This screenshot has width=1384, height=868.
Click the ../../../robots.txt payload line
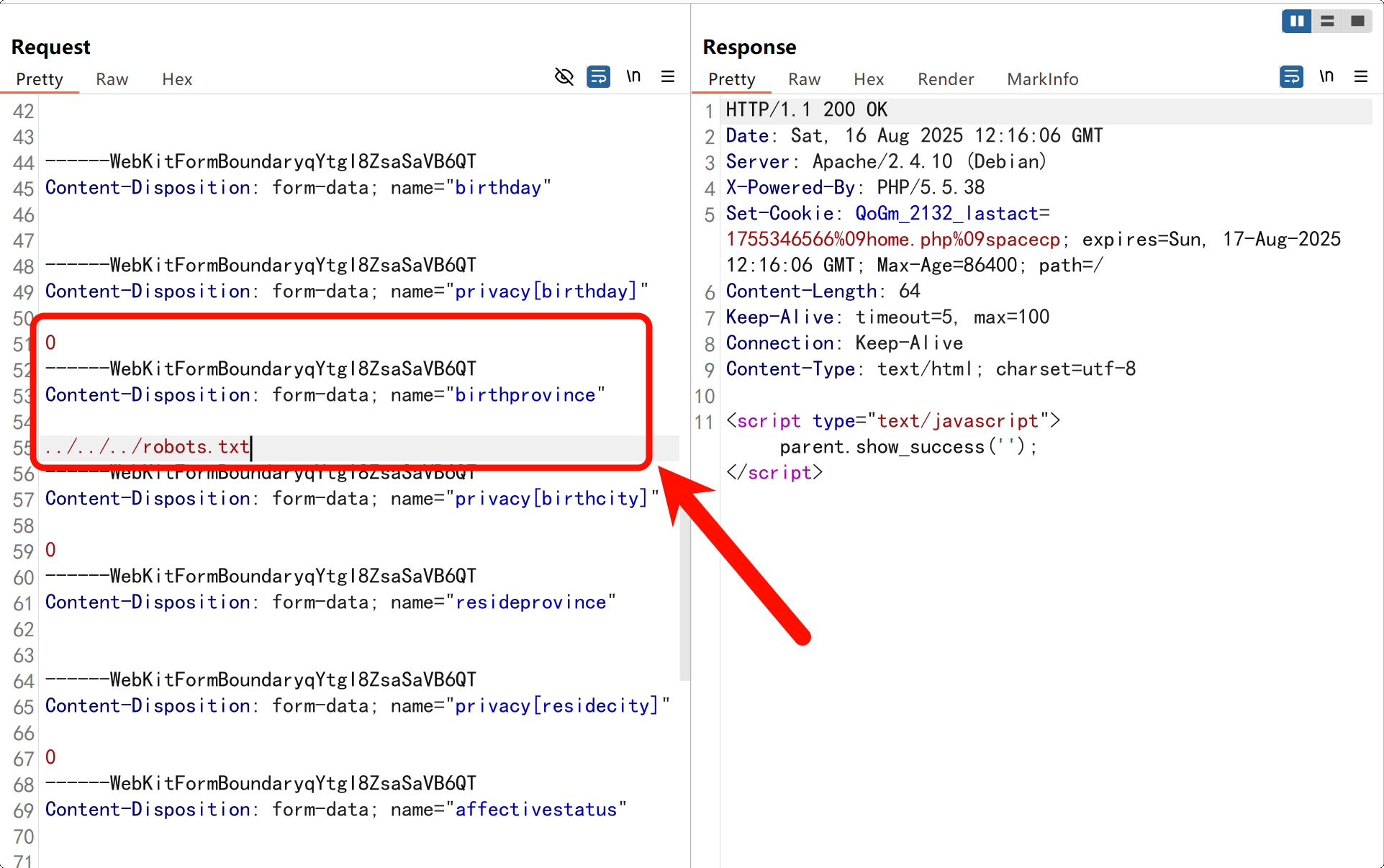(148, 447)
